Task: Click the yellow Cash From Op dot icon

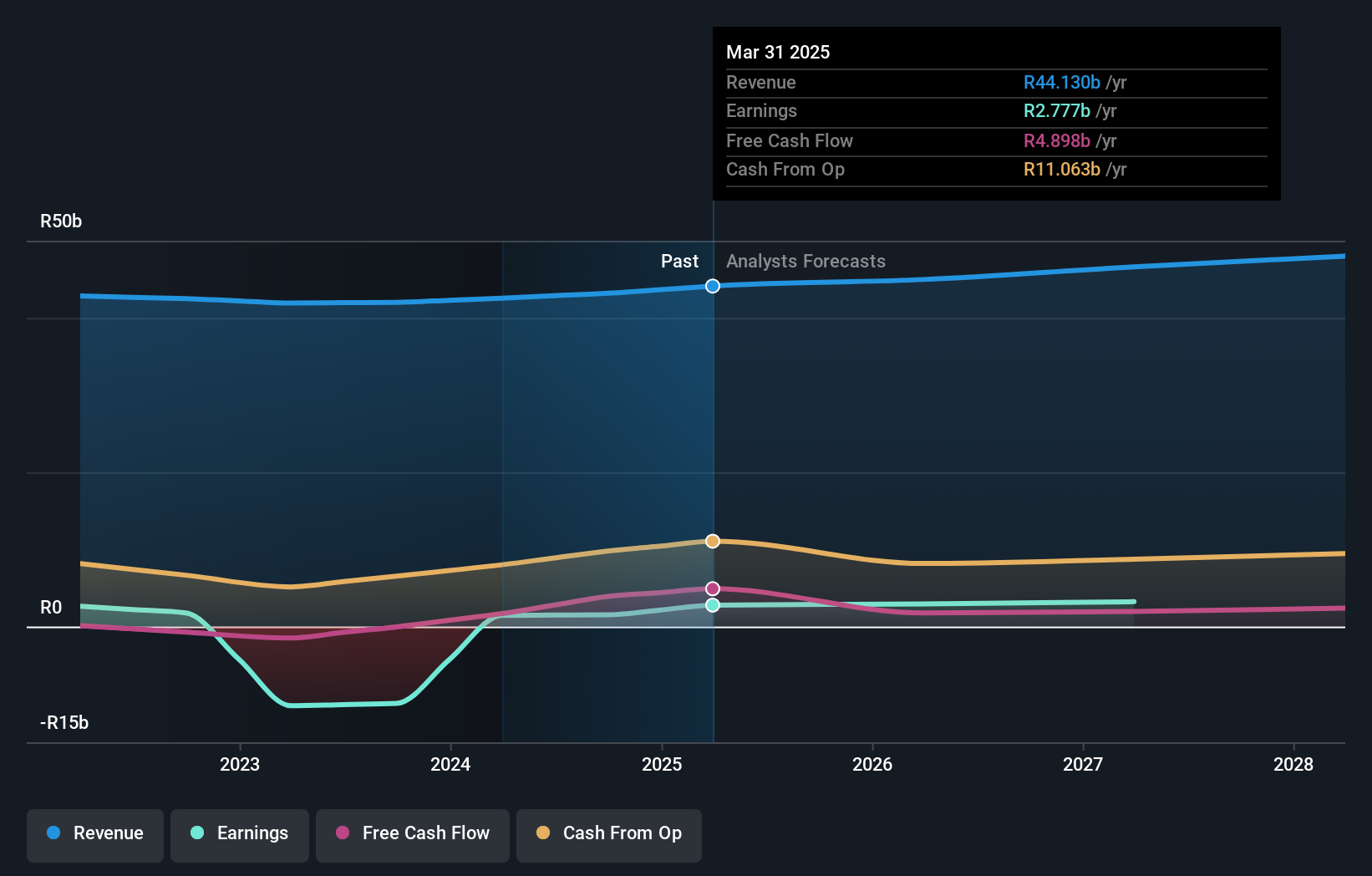Action: (543, 833)
